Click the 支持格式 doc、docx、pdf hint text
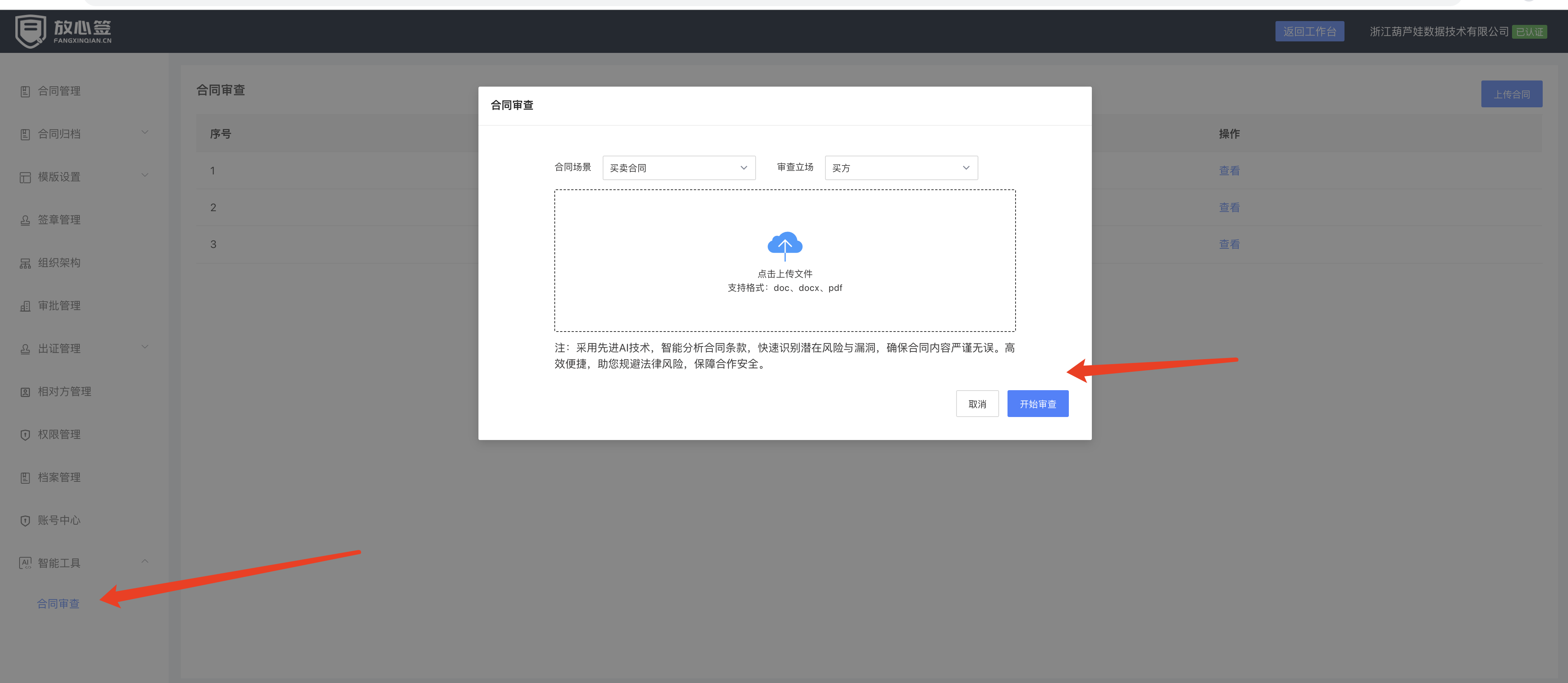The image size is (1568, 683). click(x=785, y=288)
